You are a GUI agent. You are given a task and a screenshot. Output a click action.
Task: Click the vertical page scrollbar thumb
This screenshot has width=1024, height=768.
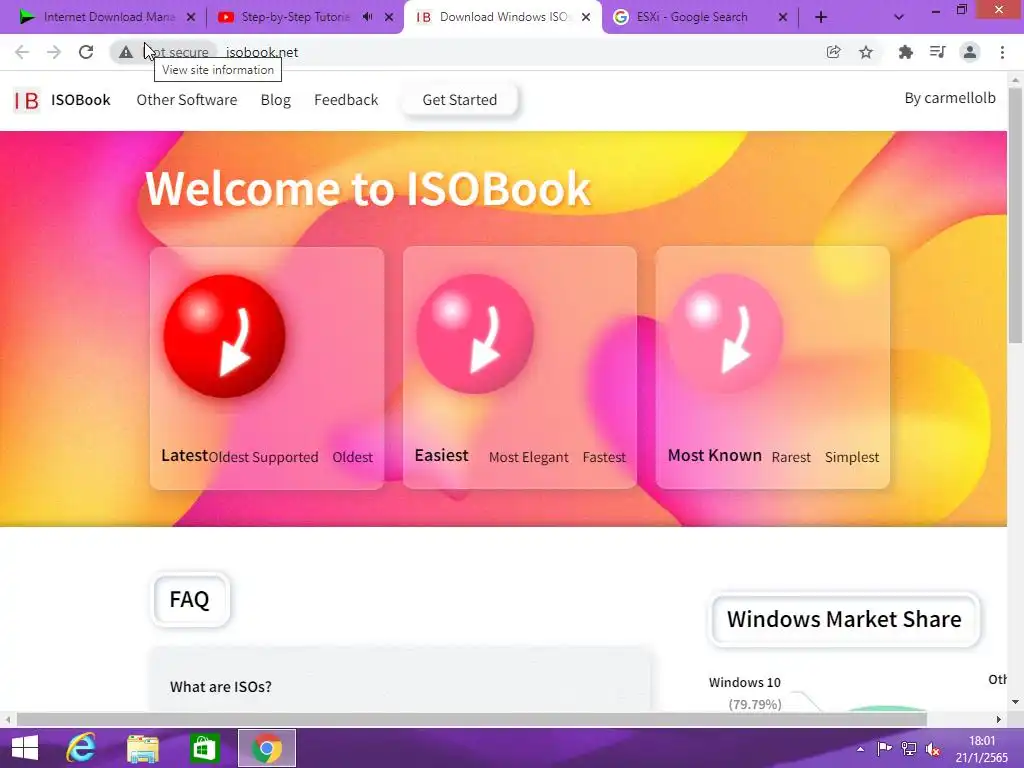pyautogui.click(x=1016, y=216)
